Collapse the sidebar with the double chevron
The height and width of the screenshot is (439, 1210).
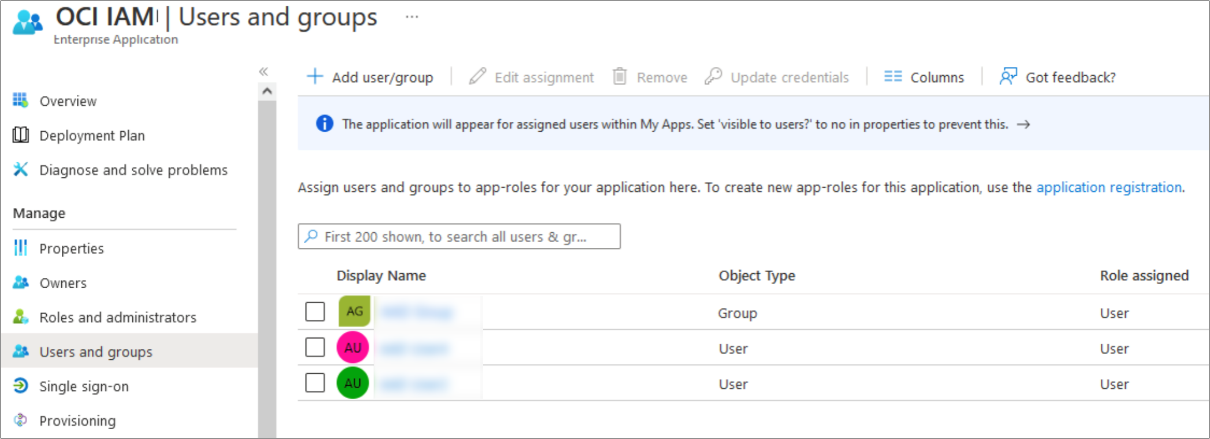(x=264, y=71)
